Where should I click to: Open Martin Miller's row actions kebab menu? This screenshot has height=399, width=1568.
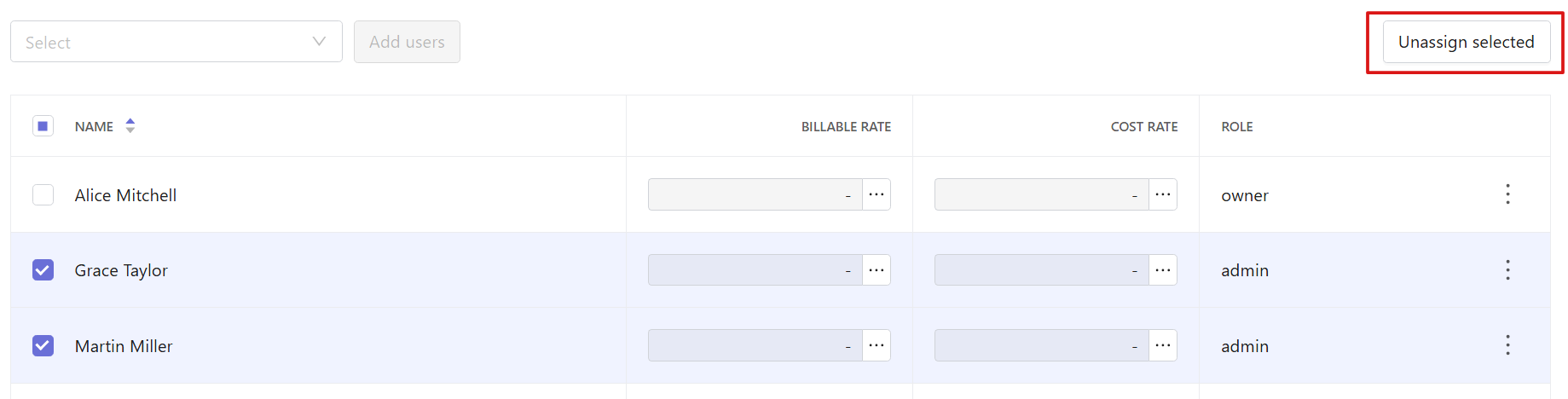click(1507, 345)
